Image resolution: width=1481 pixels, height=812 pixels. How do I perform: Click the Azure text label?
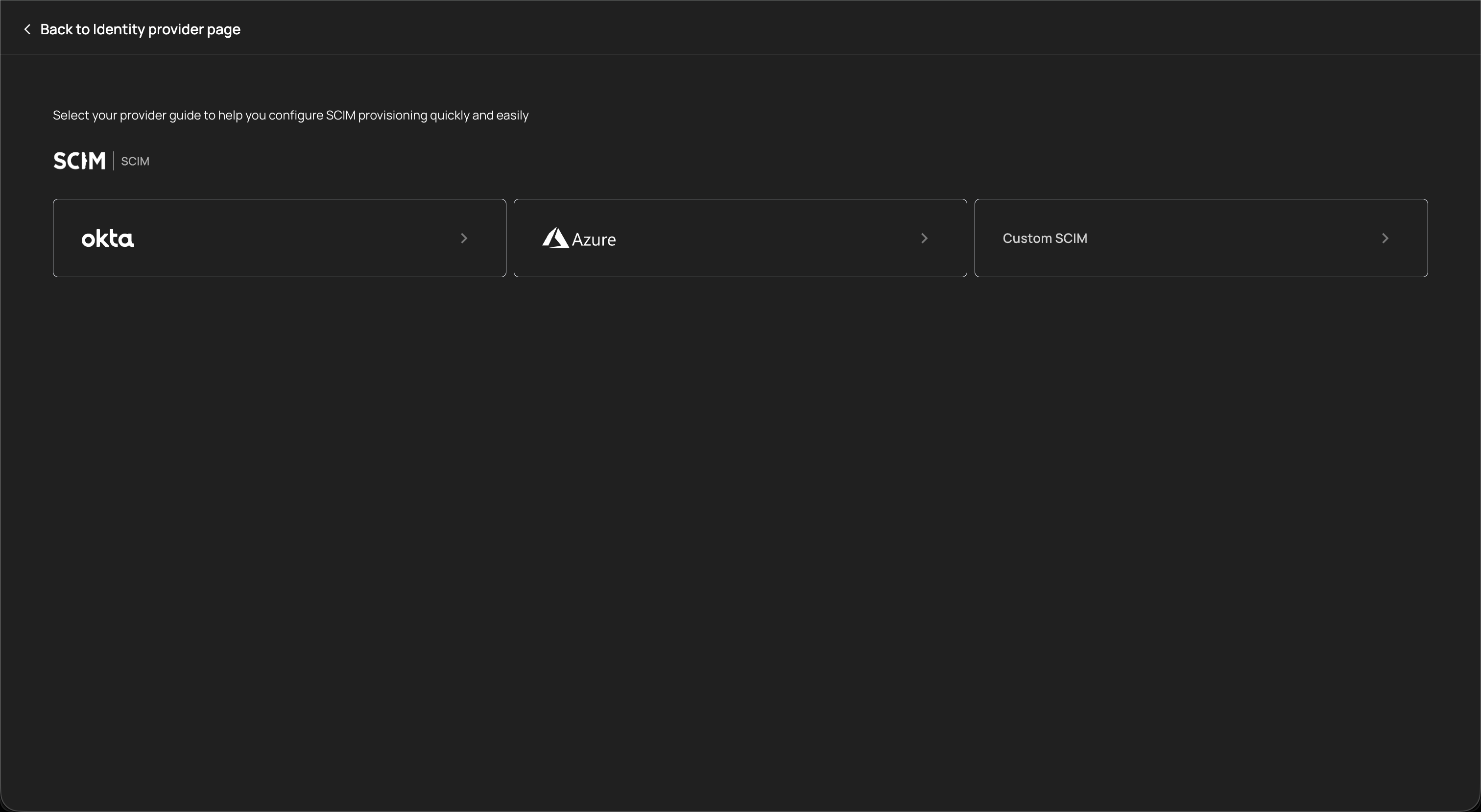pyautogui.click(x=594, y=240)
